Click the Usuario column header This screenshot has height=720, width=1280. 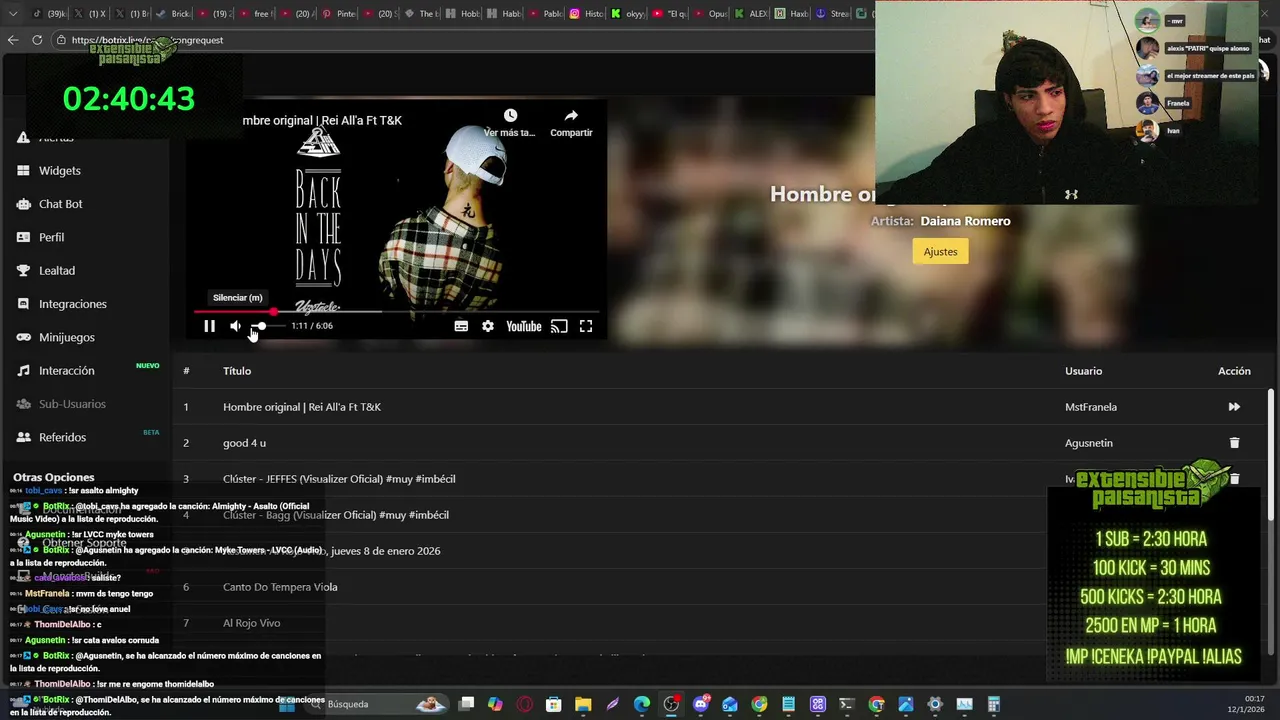click(1083, 371)
